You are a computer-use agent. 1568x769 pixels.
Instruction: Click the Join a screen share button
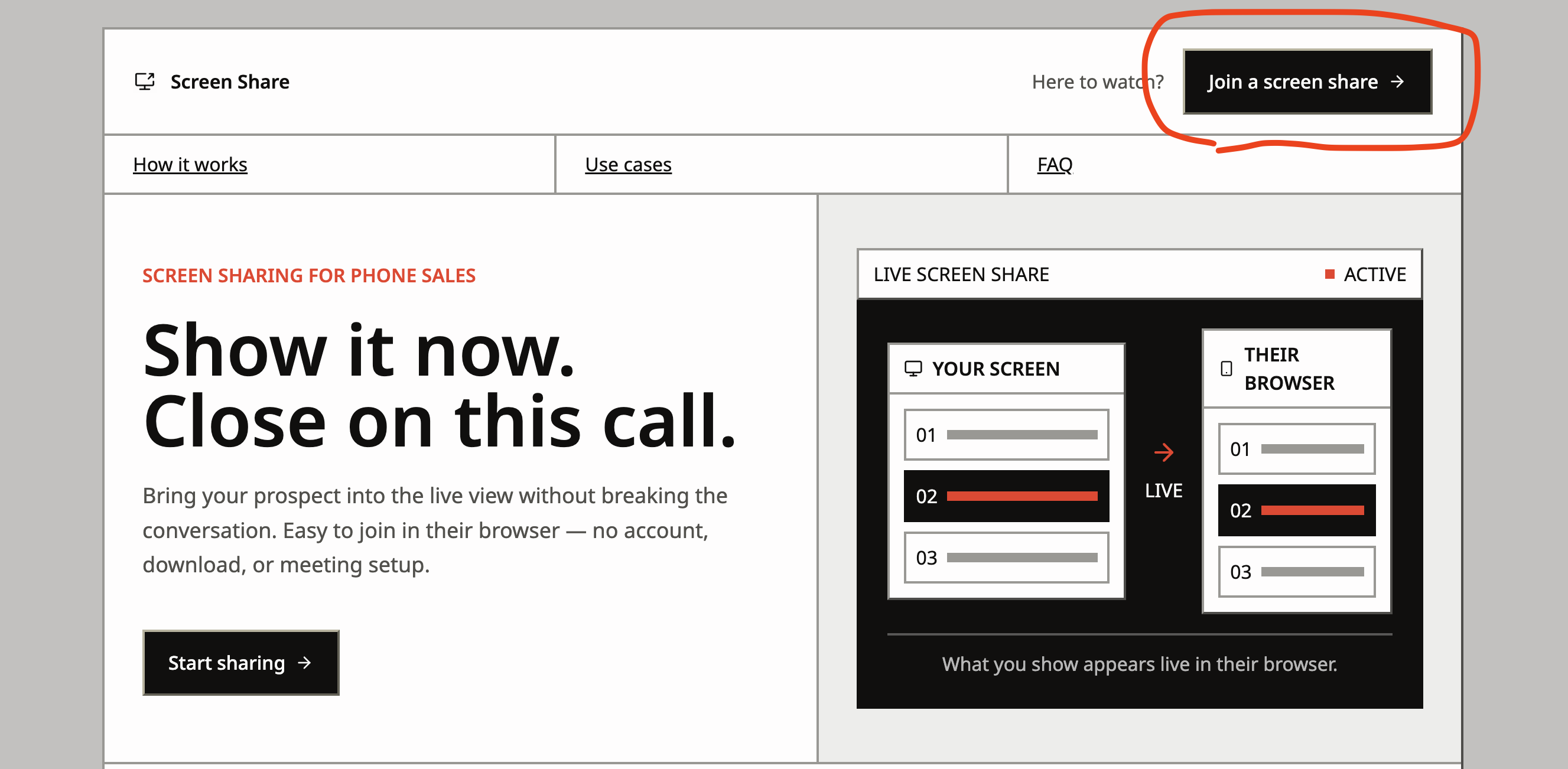coord(1307,82)
